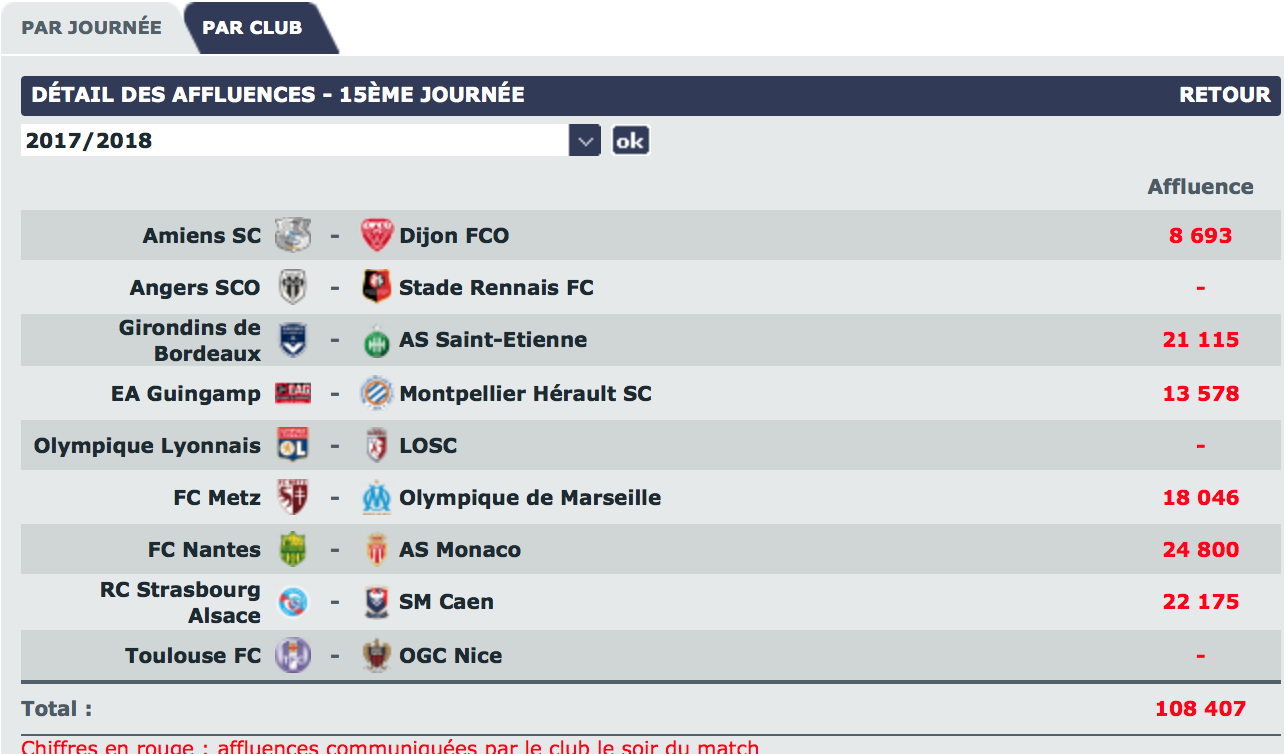Click the ok button
This screenshot has width=1284, height=754.
630,140
